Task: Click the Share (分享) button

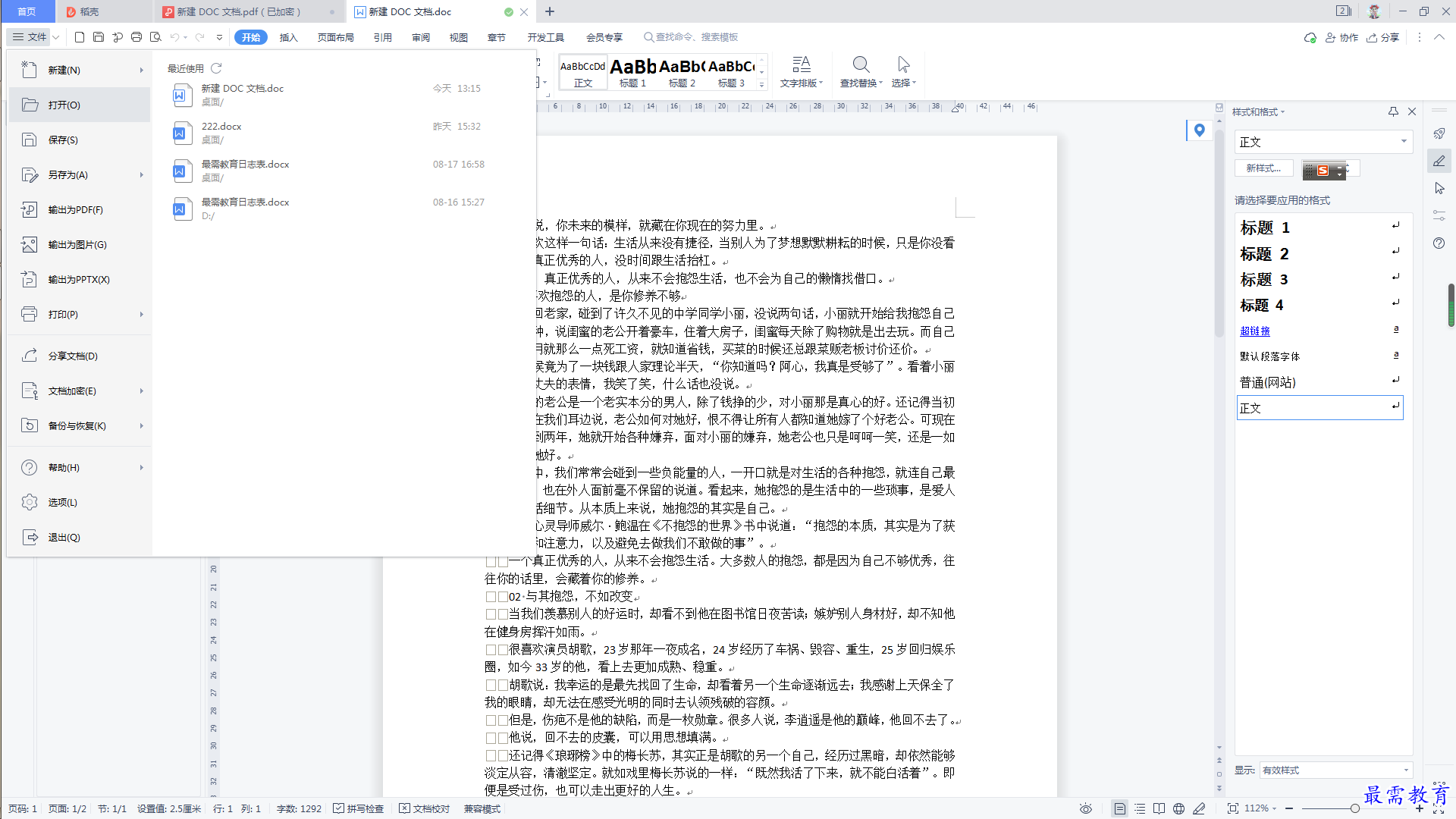Action: click(1383, 37)
